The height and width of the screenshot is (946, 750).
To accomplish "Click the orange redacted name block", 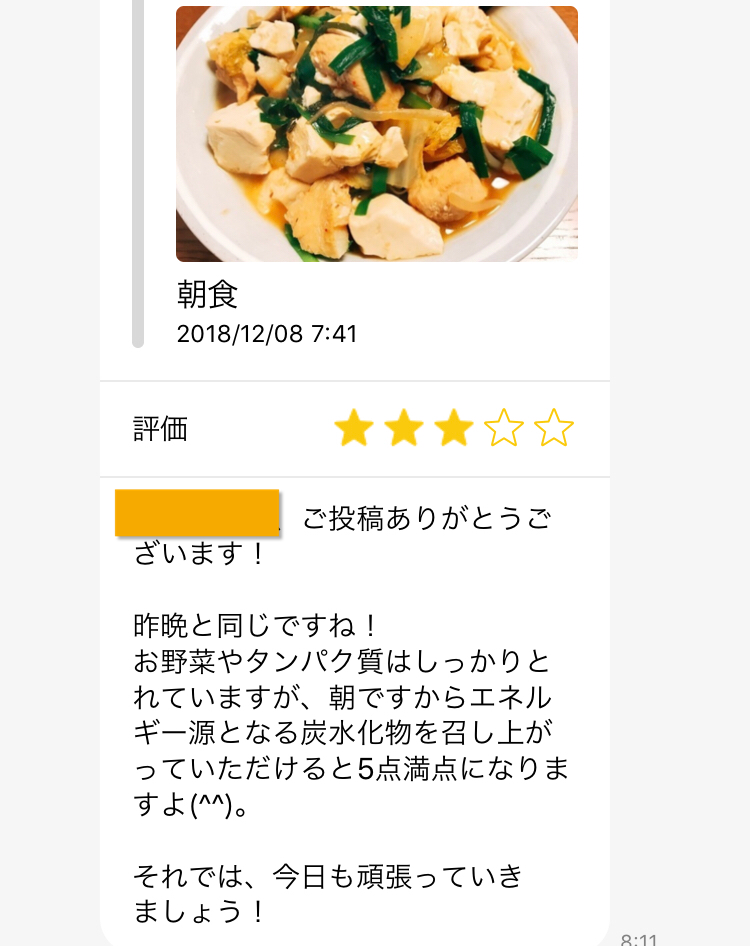I will coord(197,513).
